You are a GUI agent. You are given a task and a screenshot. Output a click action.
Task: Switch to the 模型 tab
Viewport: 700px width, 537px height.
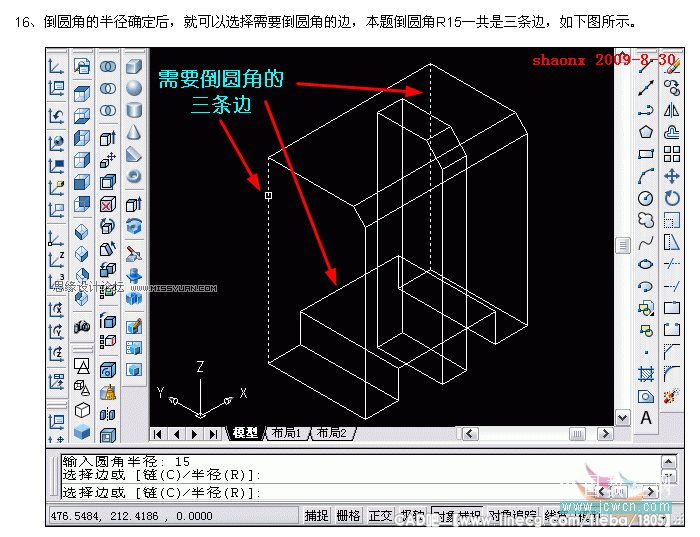coord(245,433)
